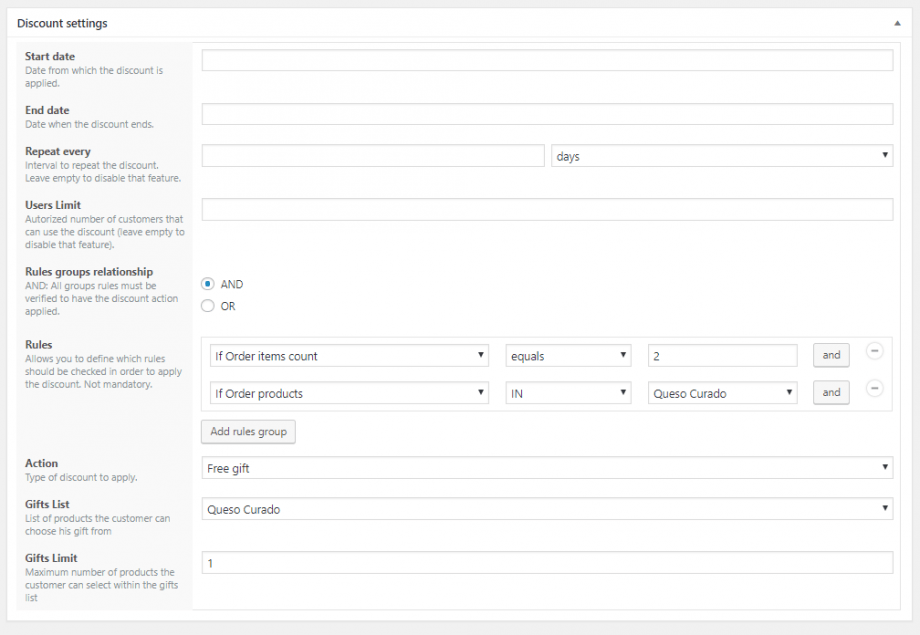Viewport: 920px width, 635px height.
Task: Select the AND rules relationship
Action: 208,284
